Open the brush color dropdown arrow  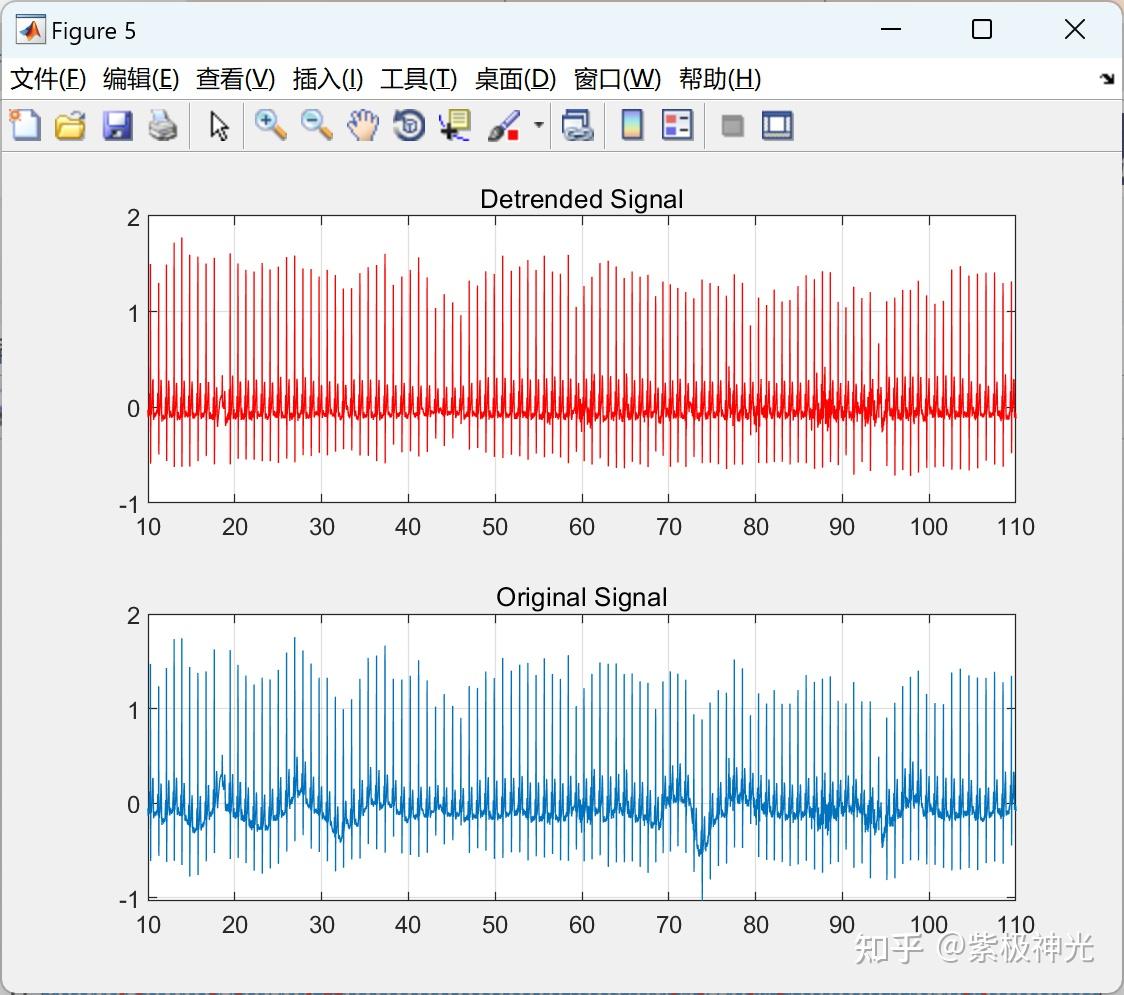tap(536, 125)
